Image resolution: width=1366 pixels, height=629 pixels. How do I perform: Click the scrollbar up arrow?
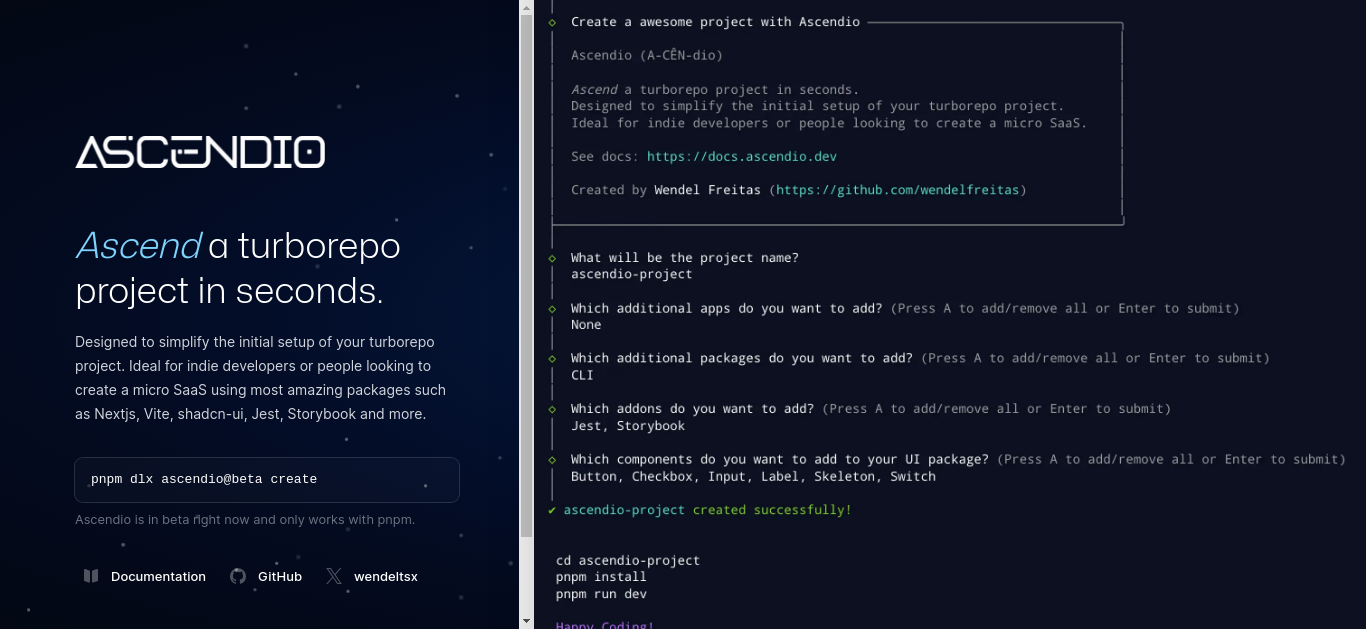click(x=527, y=7)
